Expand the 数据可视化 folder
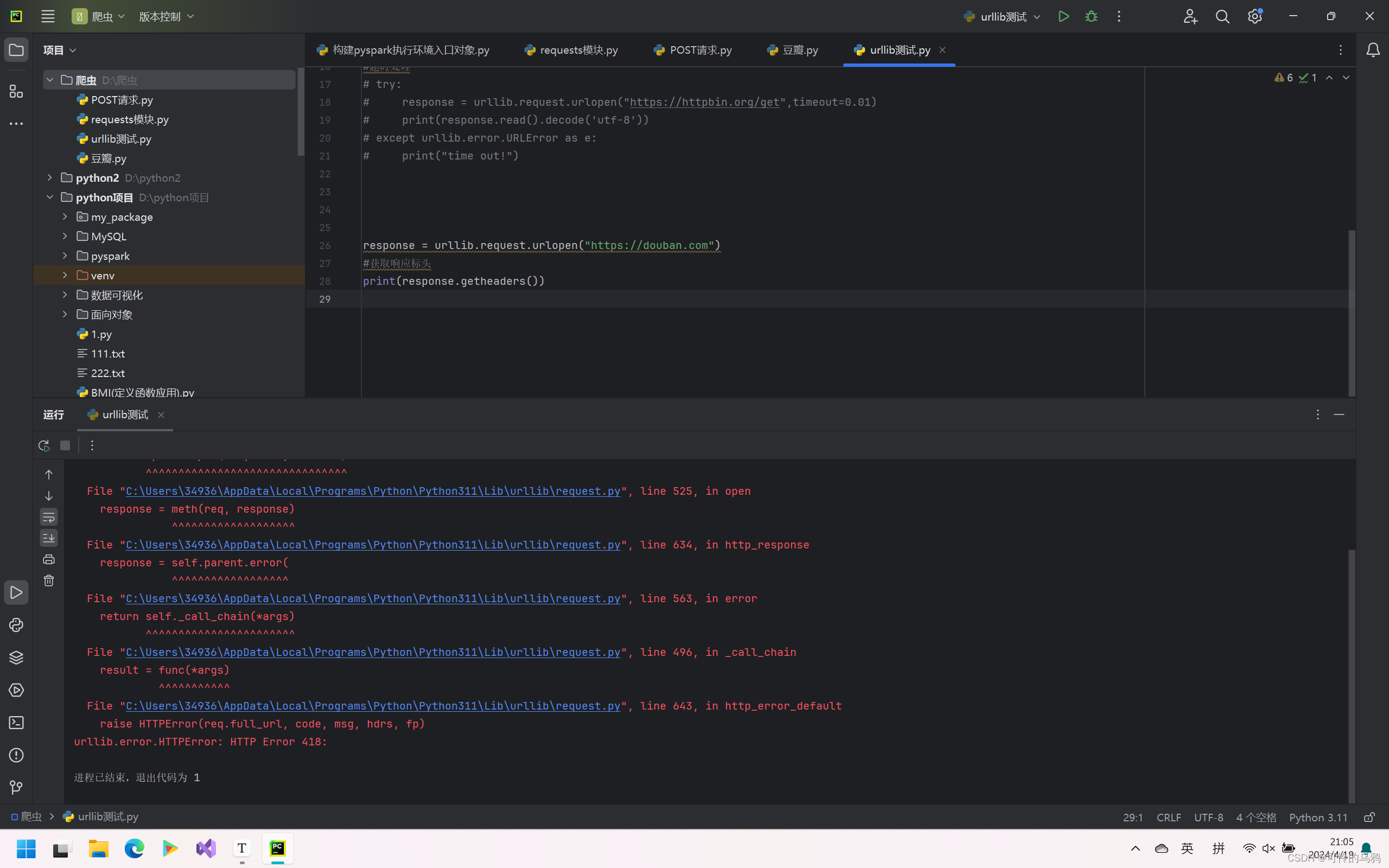 coord(65,295)
